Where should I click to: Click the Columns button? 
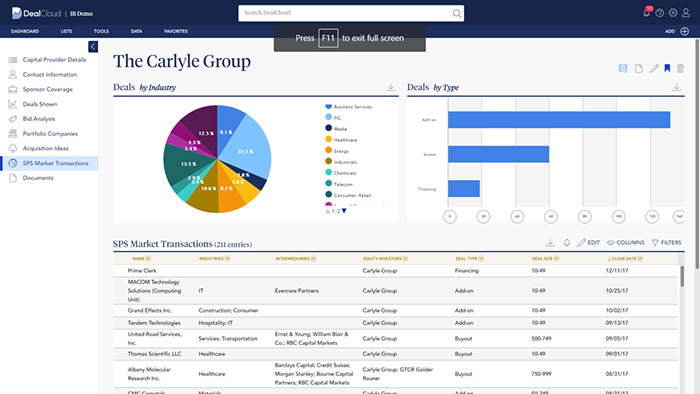pos(625,242)
